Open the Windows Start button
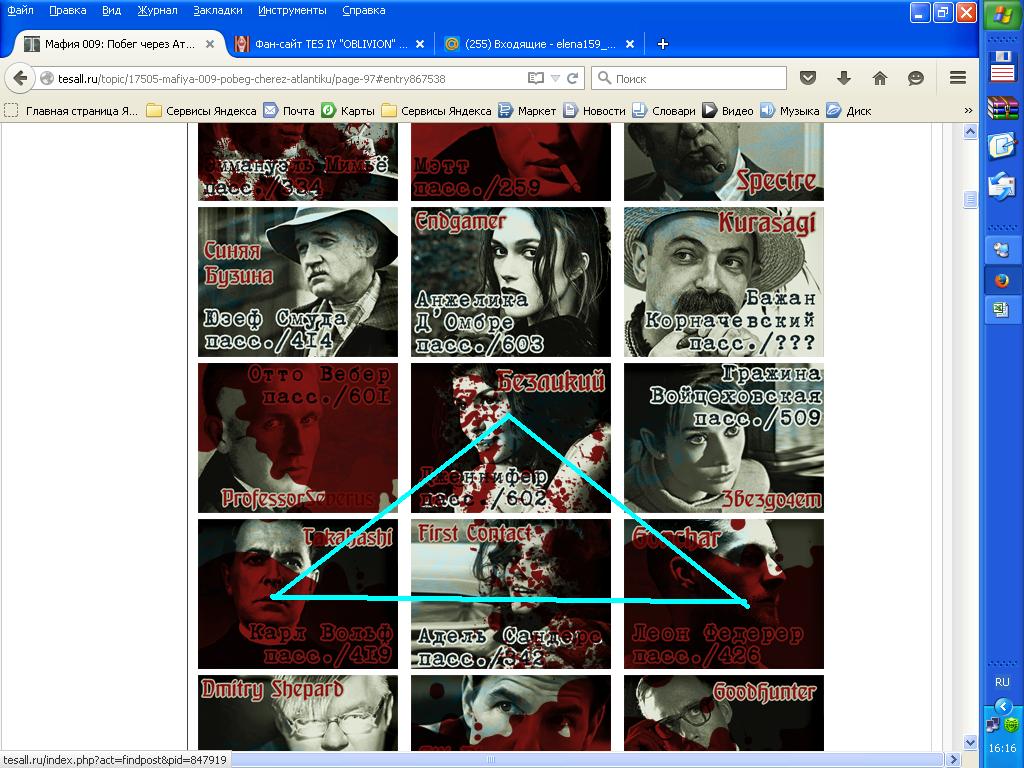 coord(1002,14)
